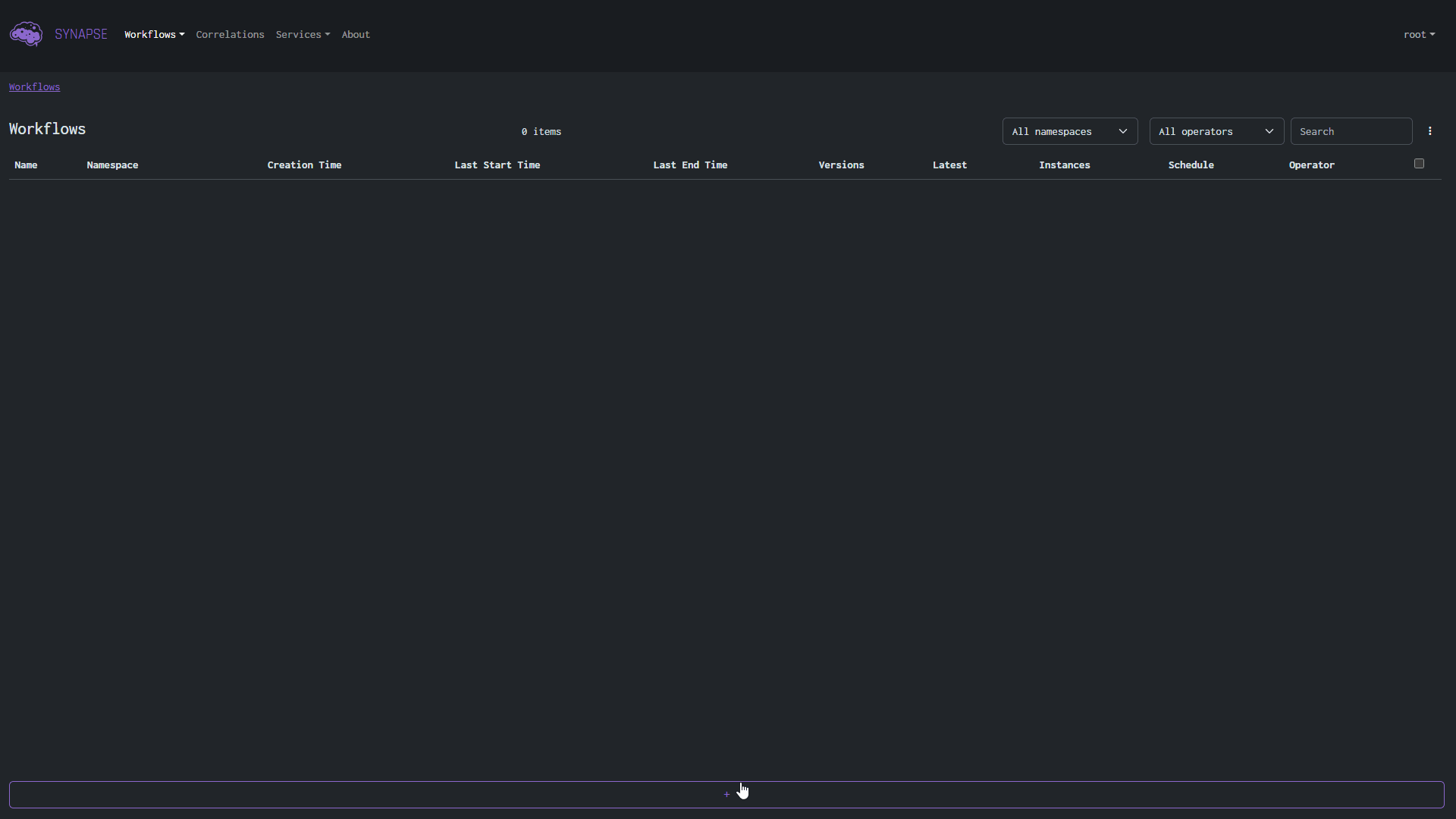Click the Synapse brain logo icon
The width and height of the screenshot is (1456, 819).
coord(26,34)
